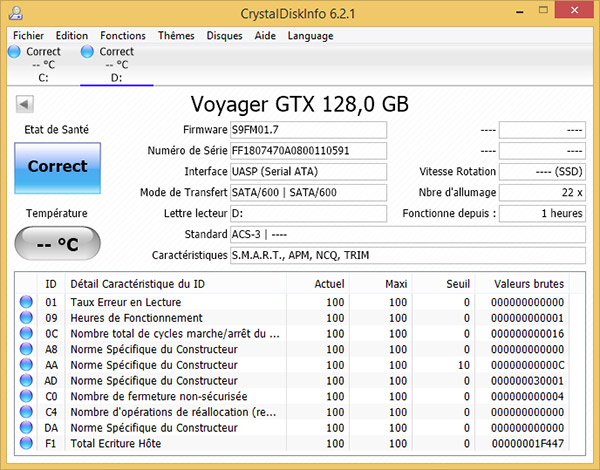The image size is (600, 470).
Task: Click the Caractéristiques field S.M.A.R.T., APM, NCQ, TRIM
Action: coord(408,255)
